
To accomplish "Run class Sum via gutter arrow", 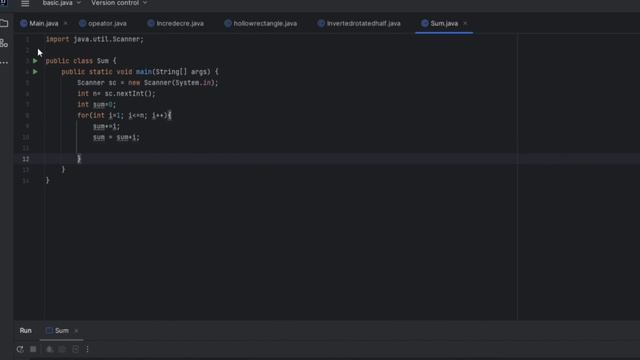I will coord(35,61).
